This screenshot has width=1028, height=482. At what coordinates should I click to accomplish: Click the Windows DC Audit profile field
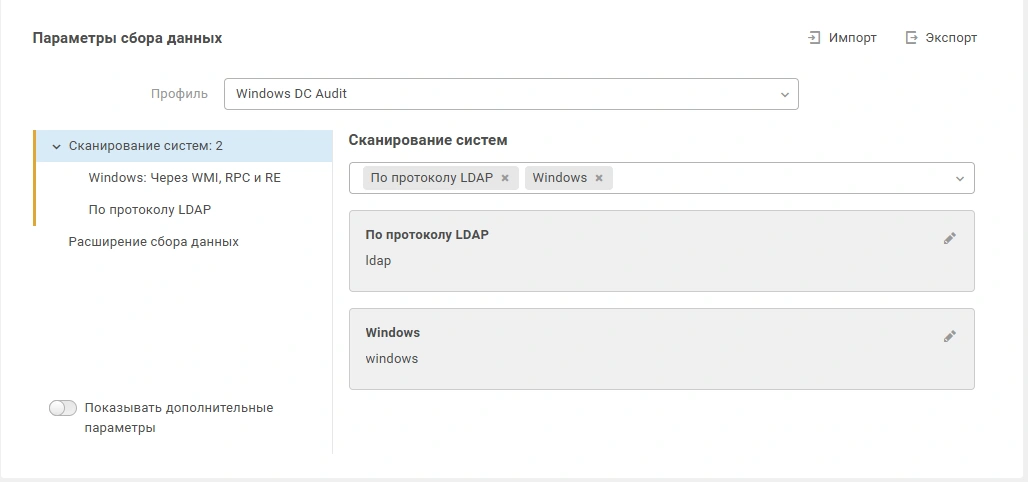tap(511, 94)
